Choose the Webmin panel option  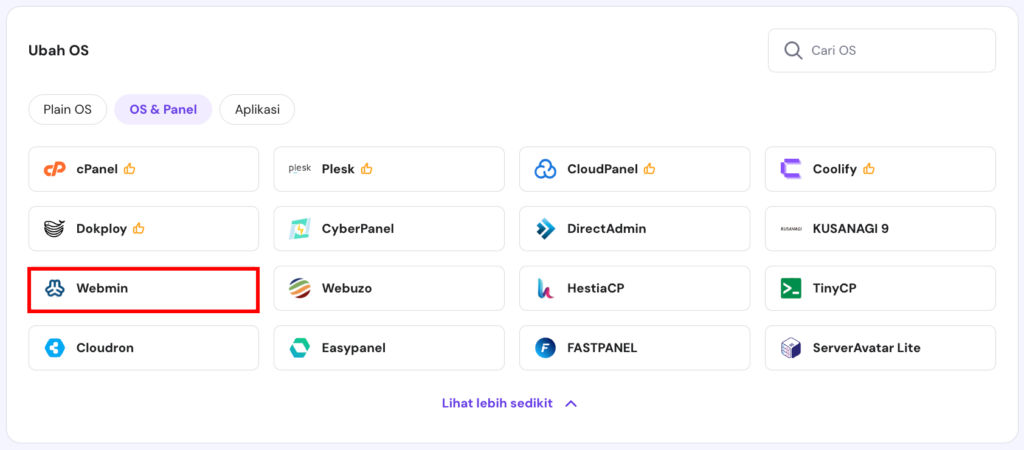pyautogui.click(x=143, y=289)
